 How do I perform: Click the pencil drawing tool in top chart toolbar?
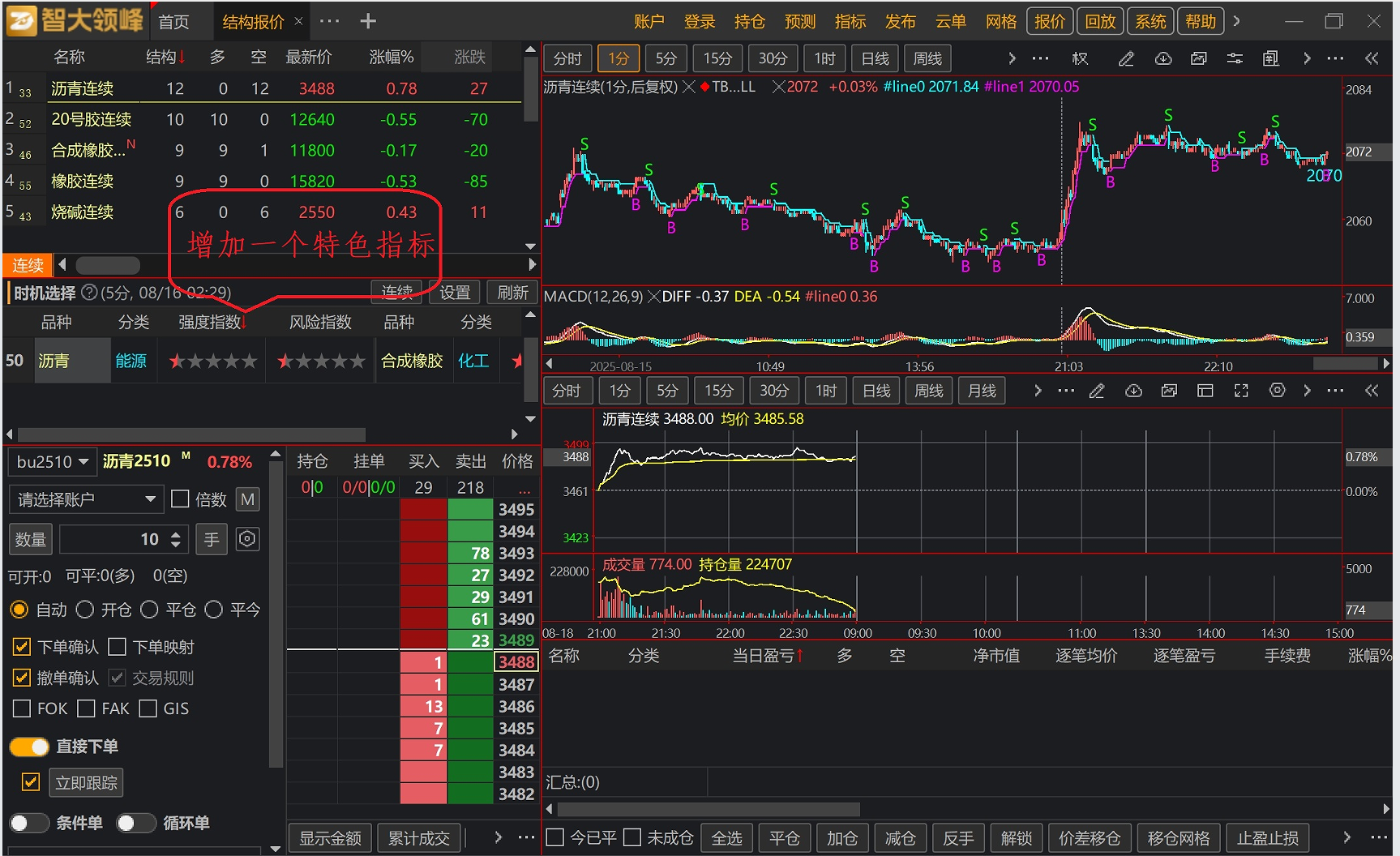tap(1126, 58)
